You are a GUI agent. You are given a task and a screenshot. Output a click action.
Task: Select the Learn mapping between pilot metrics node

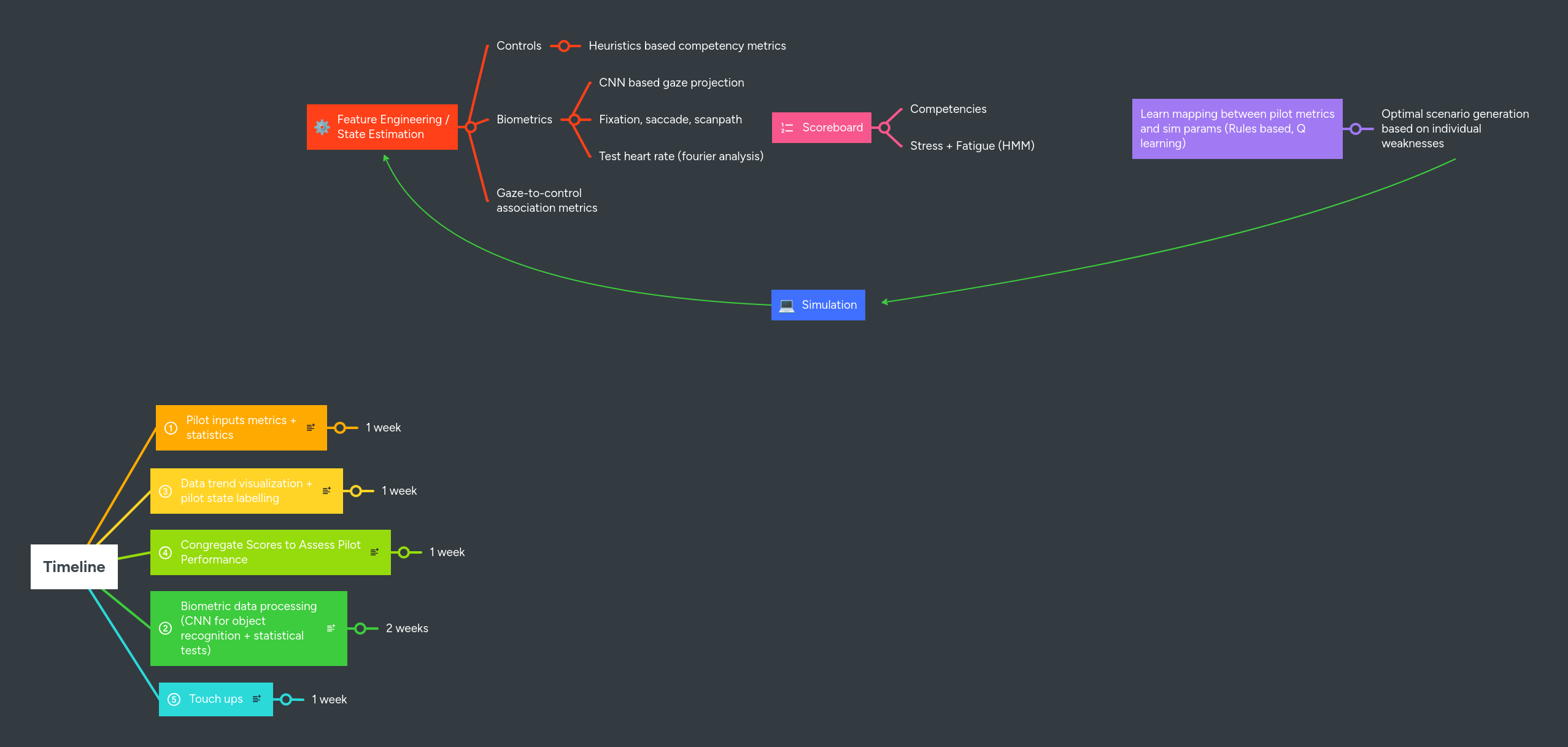pyautogui.click(x=1237, y=129)
